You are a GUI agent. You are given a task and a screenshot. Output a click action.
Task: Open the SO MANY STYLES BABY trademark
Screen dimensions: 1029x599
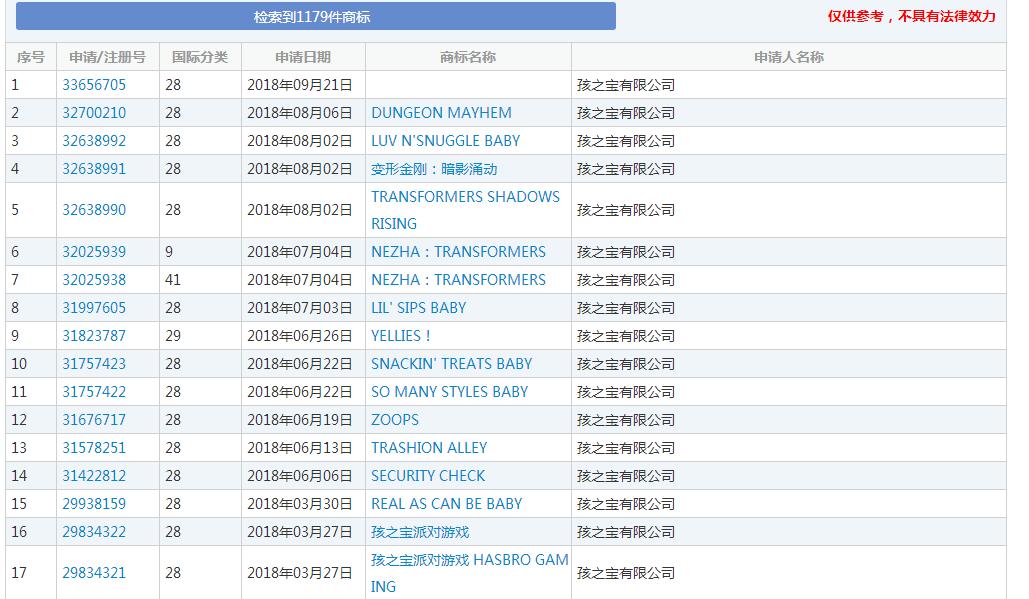[x=450, y=392]
